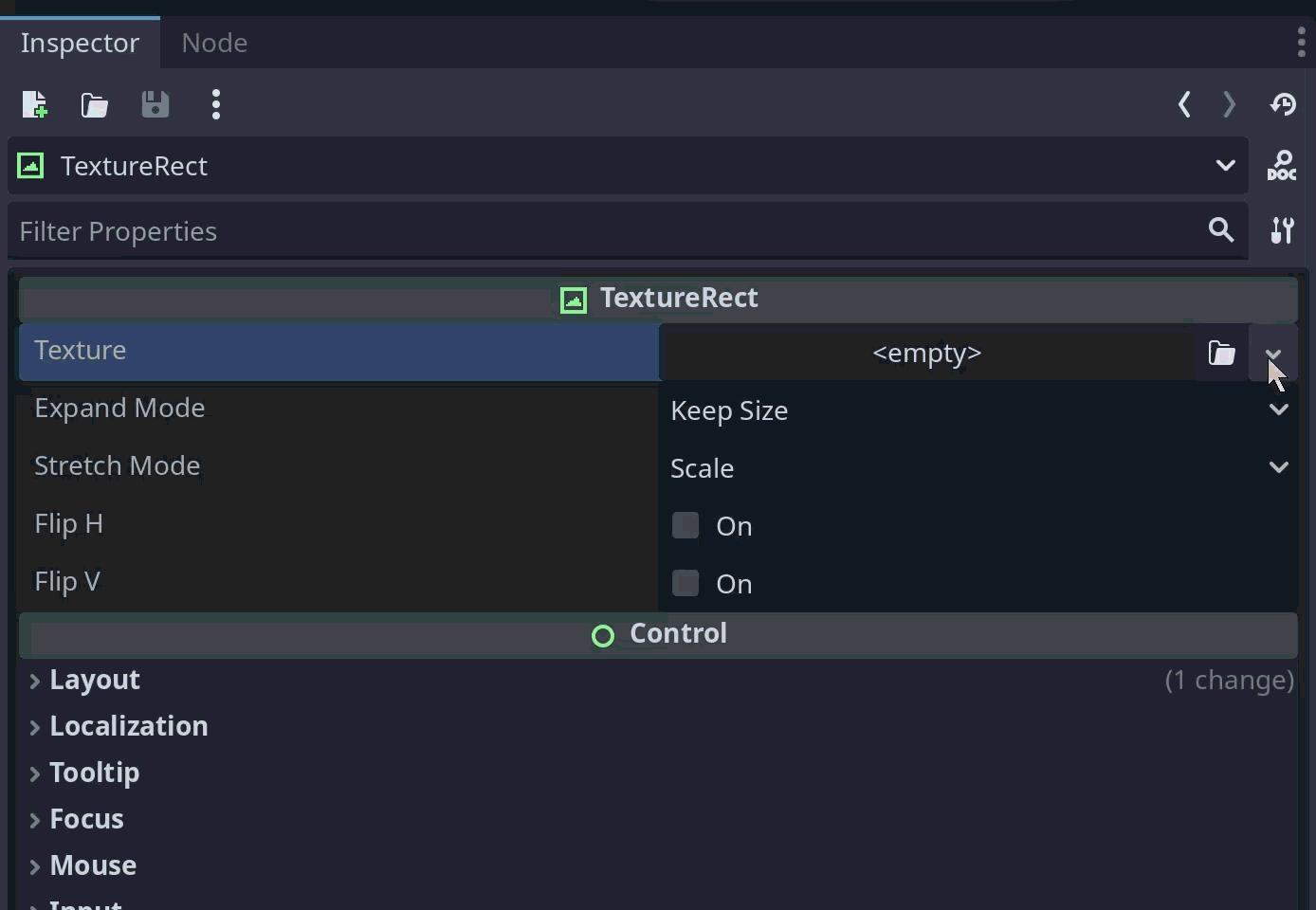Click the quick load folder beside Texture
This screenshot has width=1316, height=910.
click(x=1221, y=354)
